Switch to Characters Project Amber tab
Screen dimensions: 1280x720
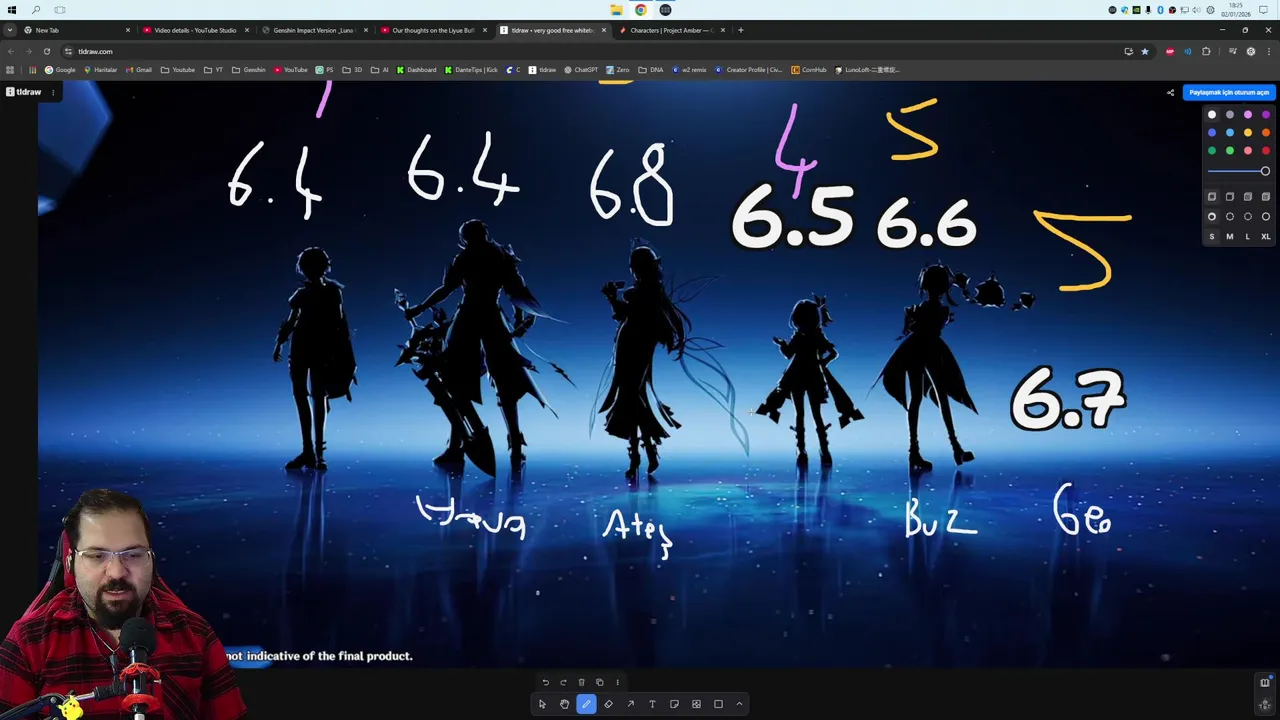tap(671, 30)
